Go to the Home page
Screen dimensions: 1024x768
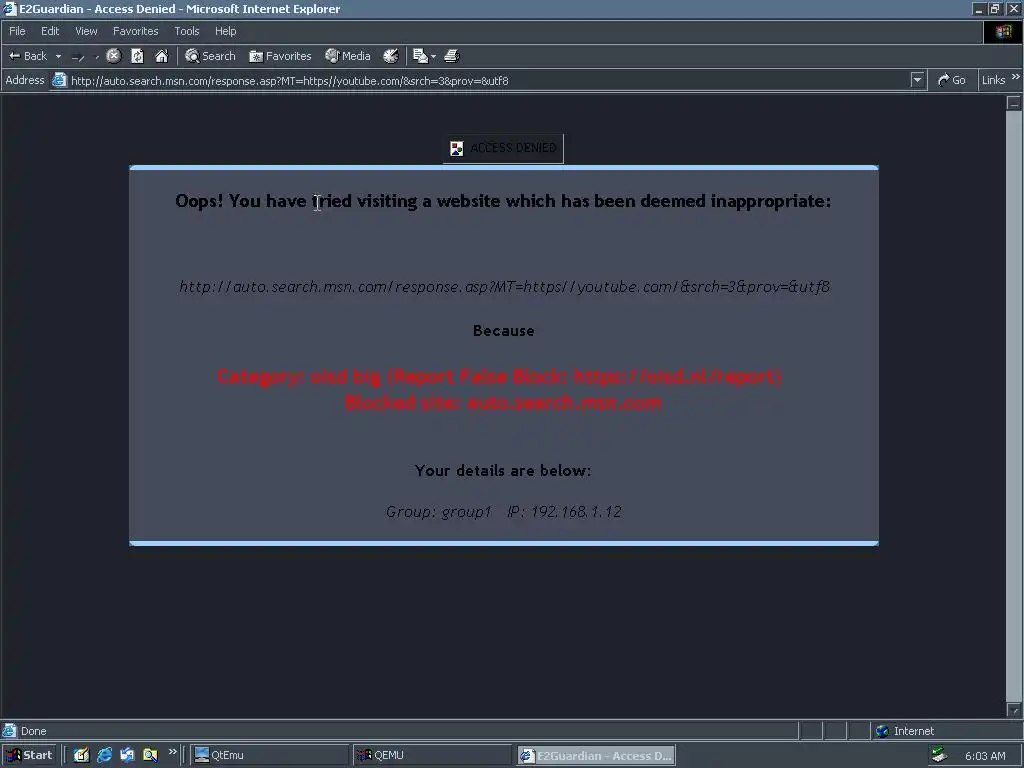[x=161, y=56]
